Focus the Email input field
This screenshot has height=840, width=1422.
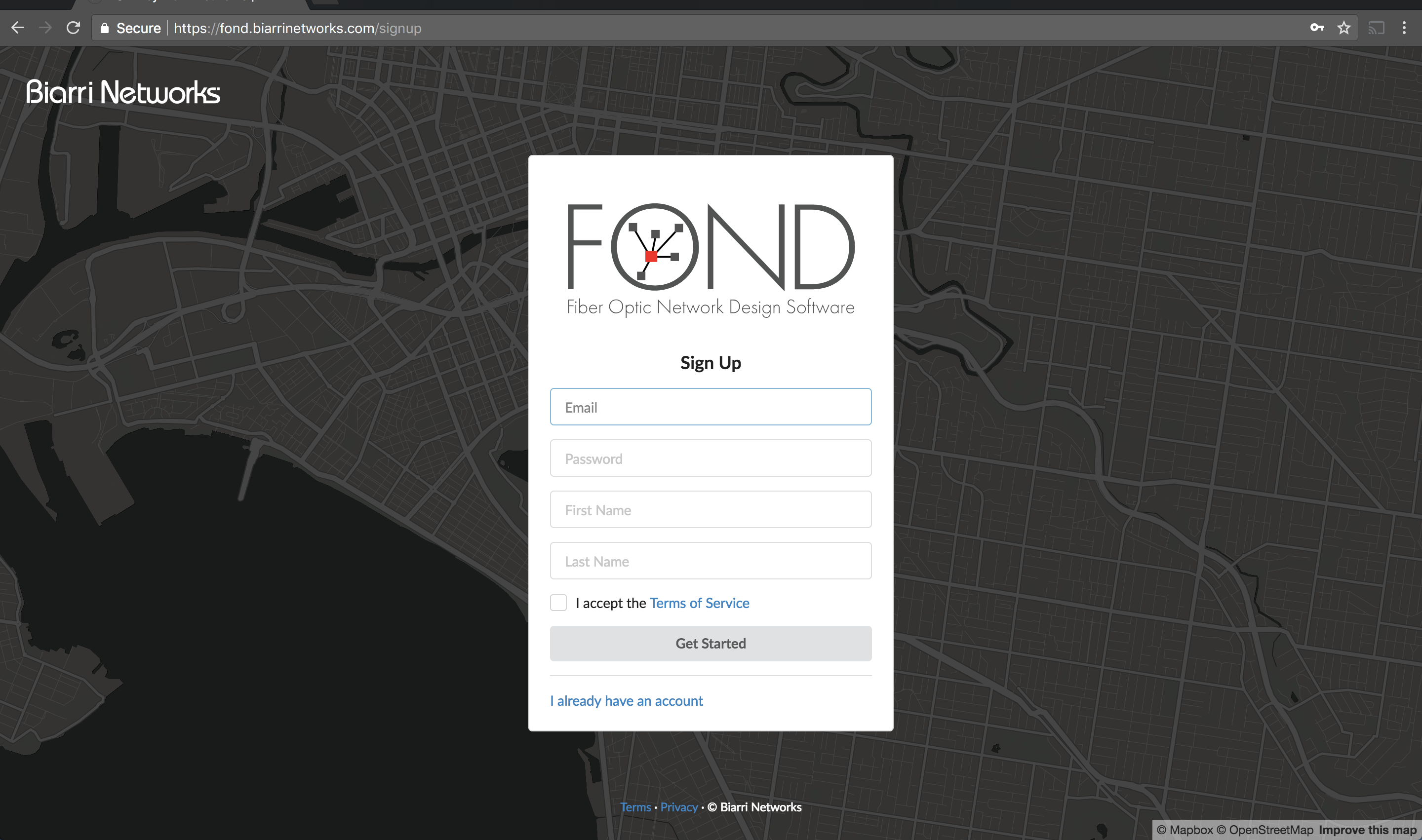tap(711, 407)
